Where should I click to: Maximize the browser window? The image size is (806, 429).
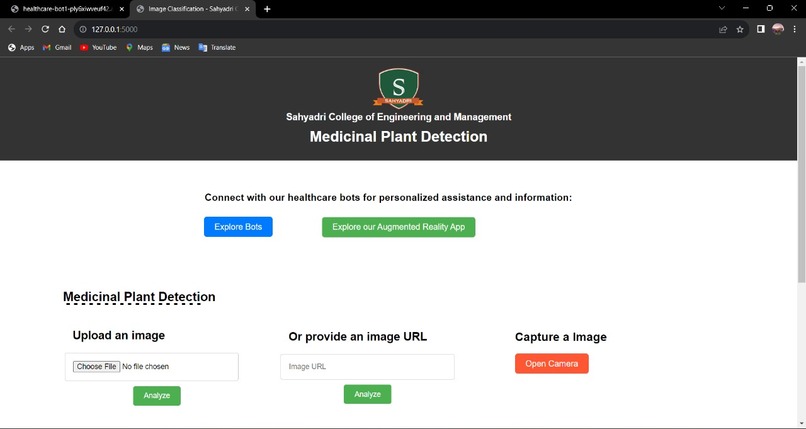(770, 8)
